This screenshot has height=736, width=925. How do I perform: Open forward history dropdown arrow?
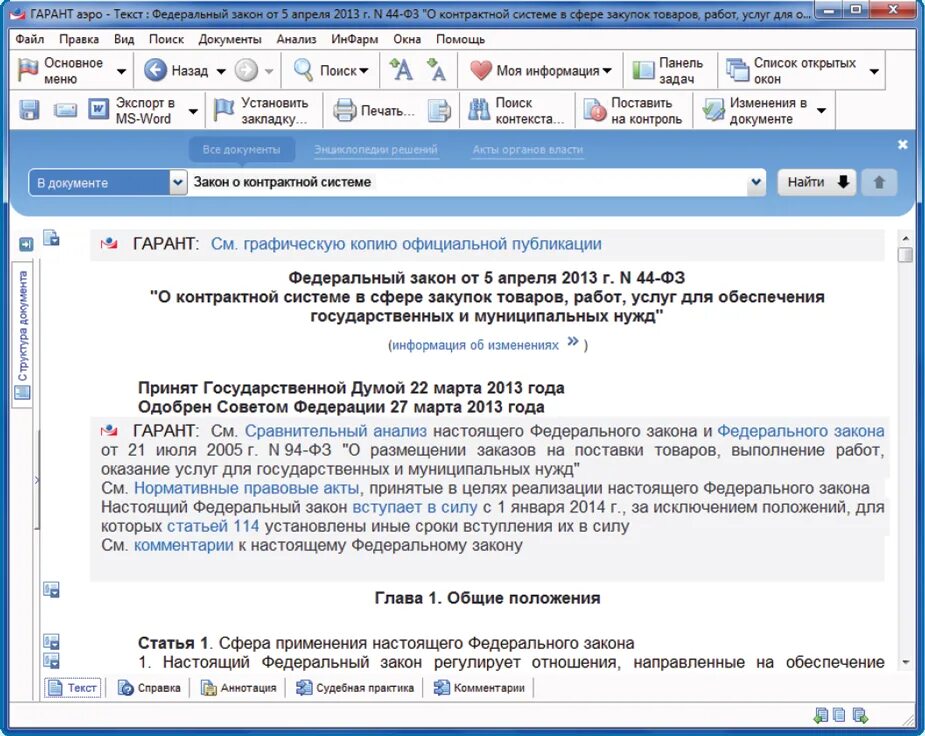coord(269,71)
